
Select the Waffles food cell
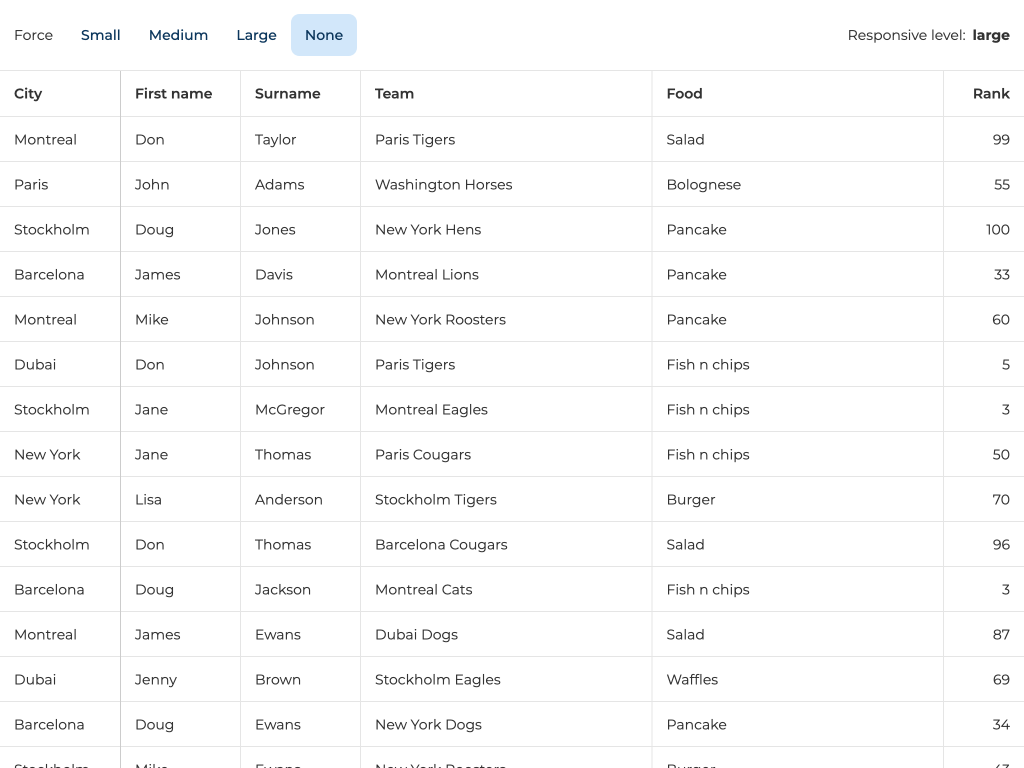coord(692,680)
